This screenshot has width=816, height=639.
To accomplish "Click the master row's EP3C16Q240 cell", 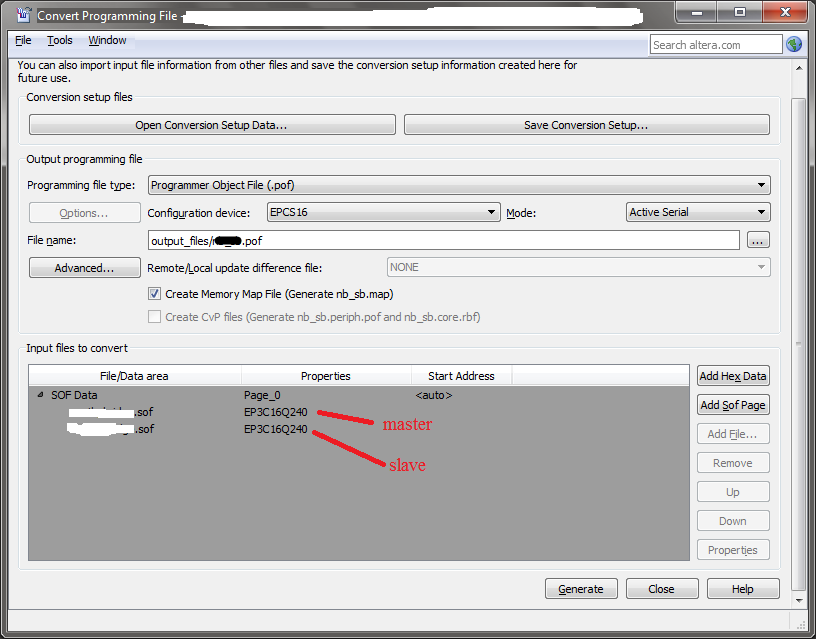I will coord(276,412).
